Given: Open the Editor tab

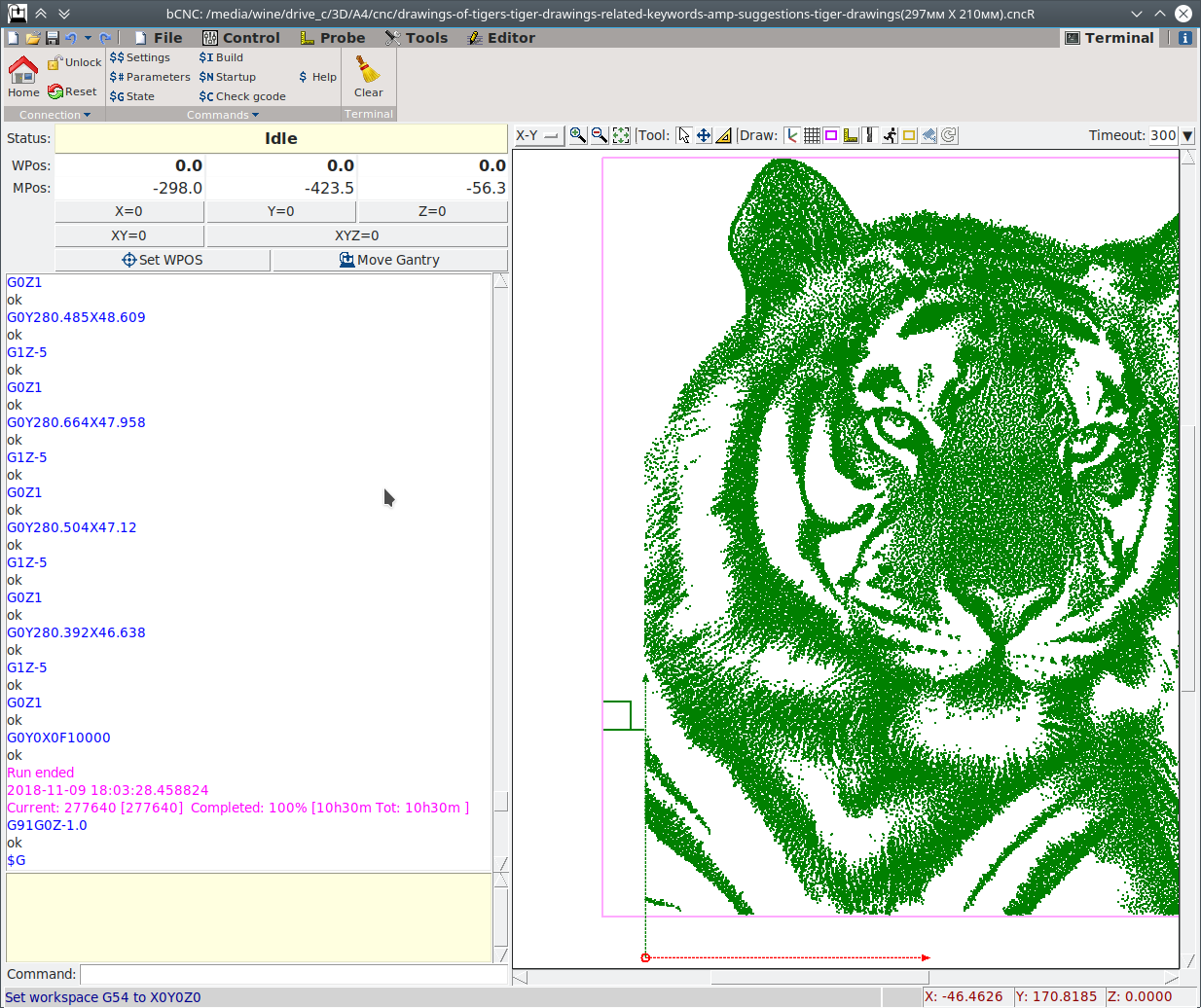Looking at the screenshot, I should tap(501, 38).
